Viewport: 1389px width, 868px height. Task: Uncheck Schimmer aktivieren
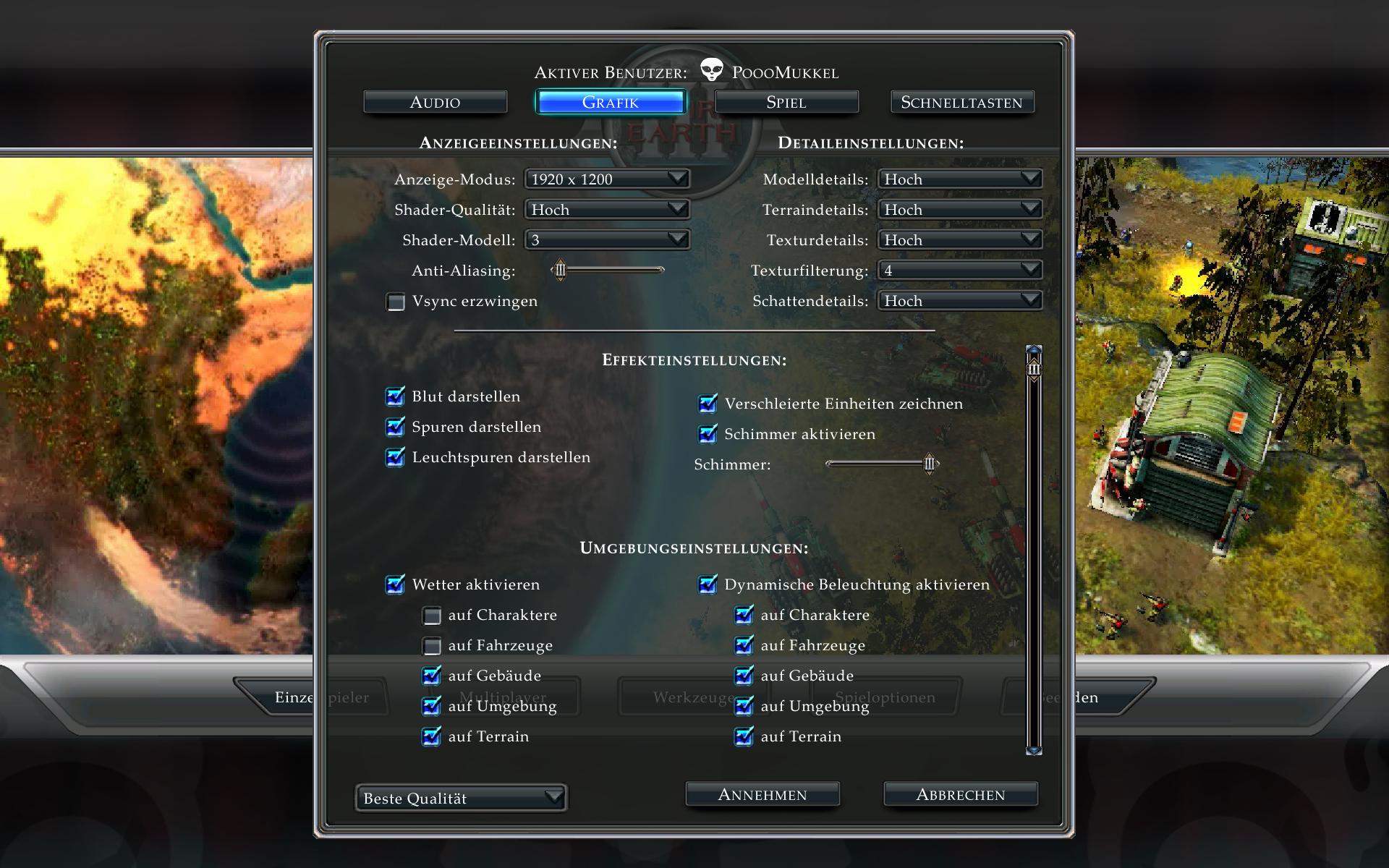(708, 434)
